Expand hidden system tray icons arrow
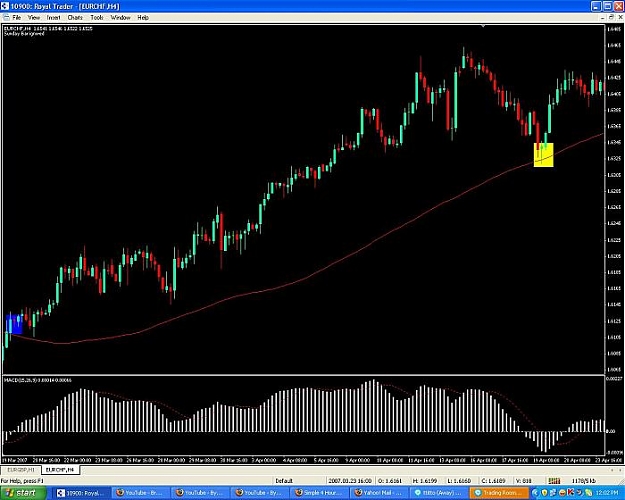Screen dimensions: 625x500 click(535, 493)
